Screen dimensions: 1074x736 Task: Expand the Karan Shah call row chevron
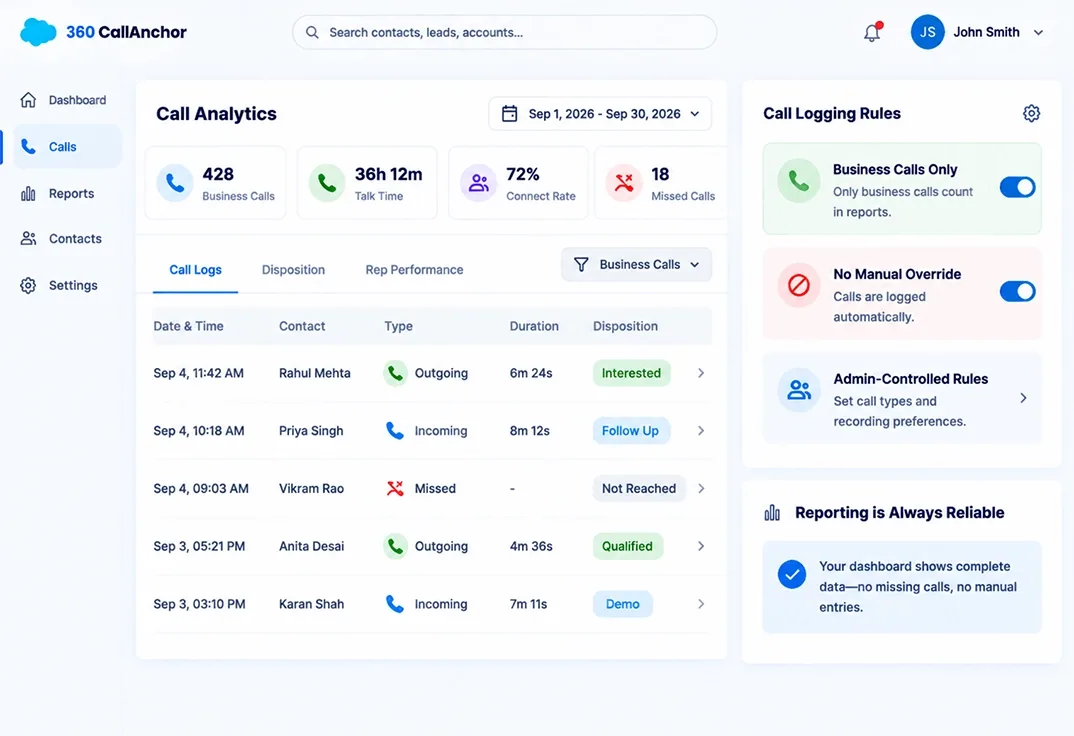701,604
